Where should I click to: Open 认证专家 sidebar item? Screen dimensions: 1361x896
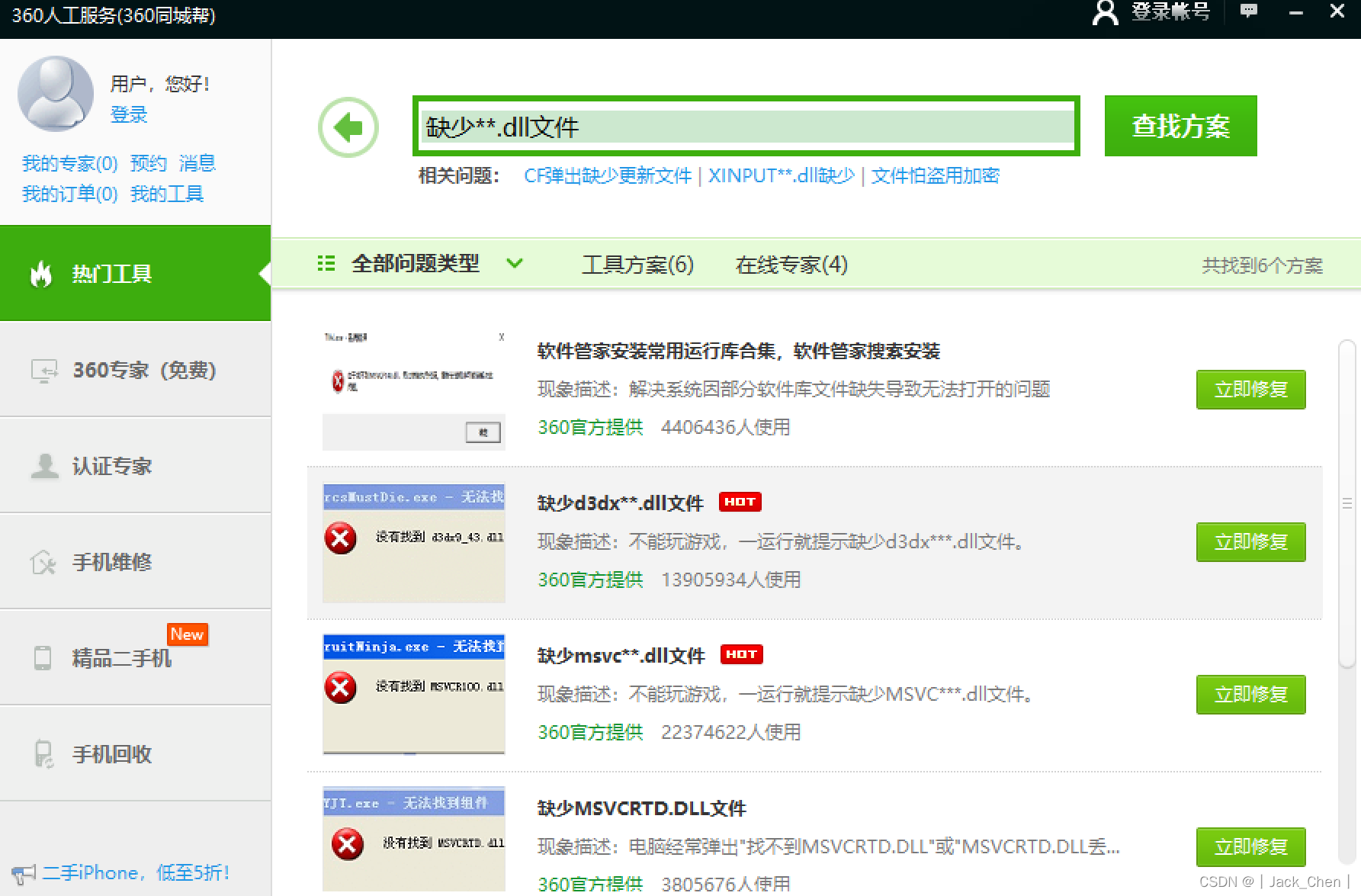pos(136,466)
